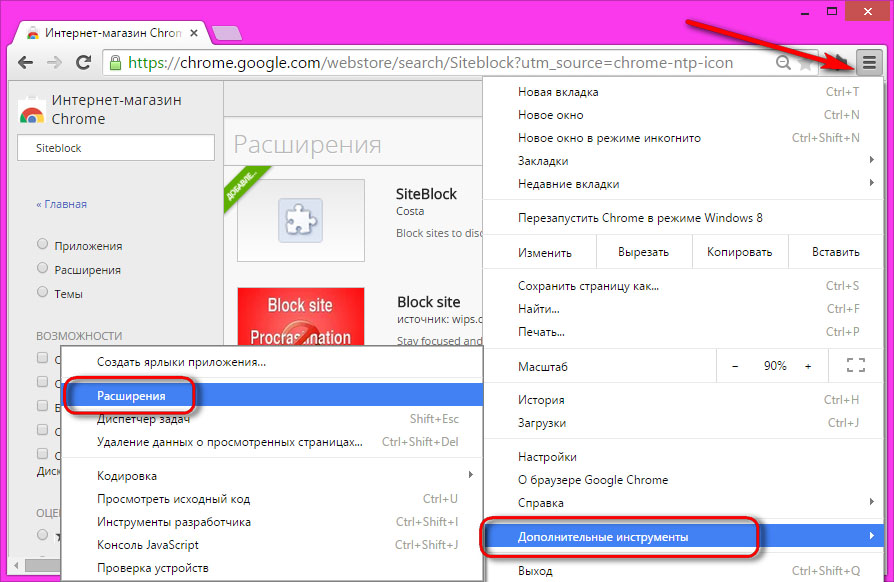Focus the address bar URL

click(430, 62)
